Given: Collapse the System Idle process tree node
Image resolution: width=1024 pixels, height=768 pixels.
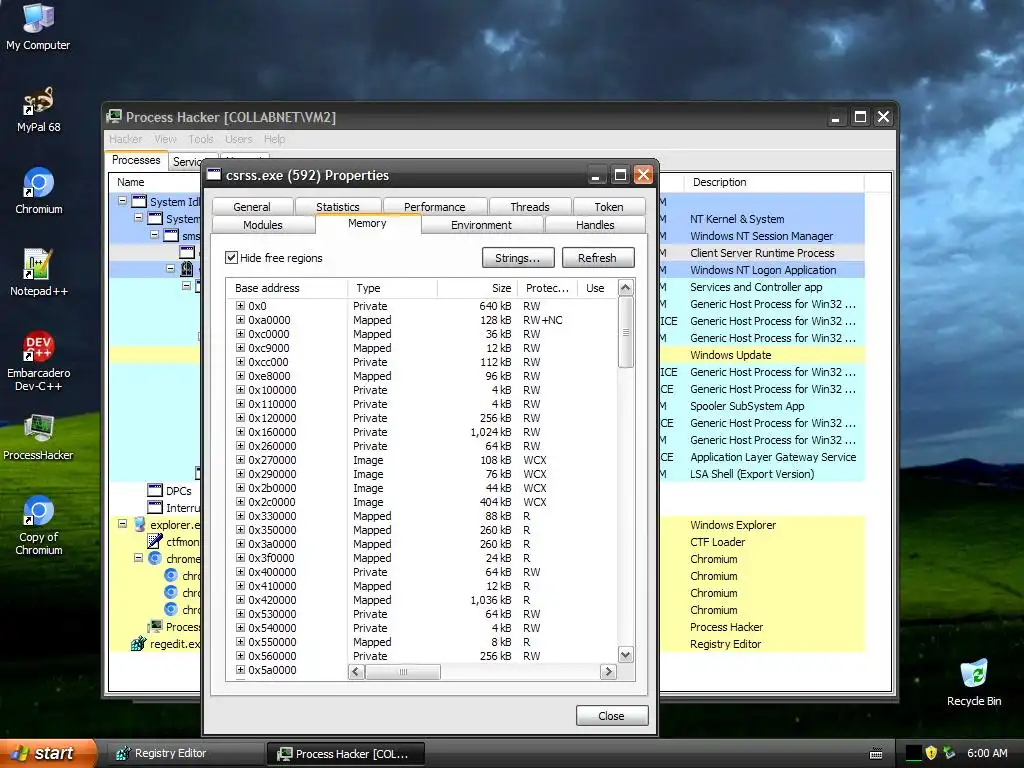Looking at the screenshot, I should tap(122, 200).
